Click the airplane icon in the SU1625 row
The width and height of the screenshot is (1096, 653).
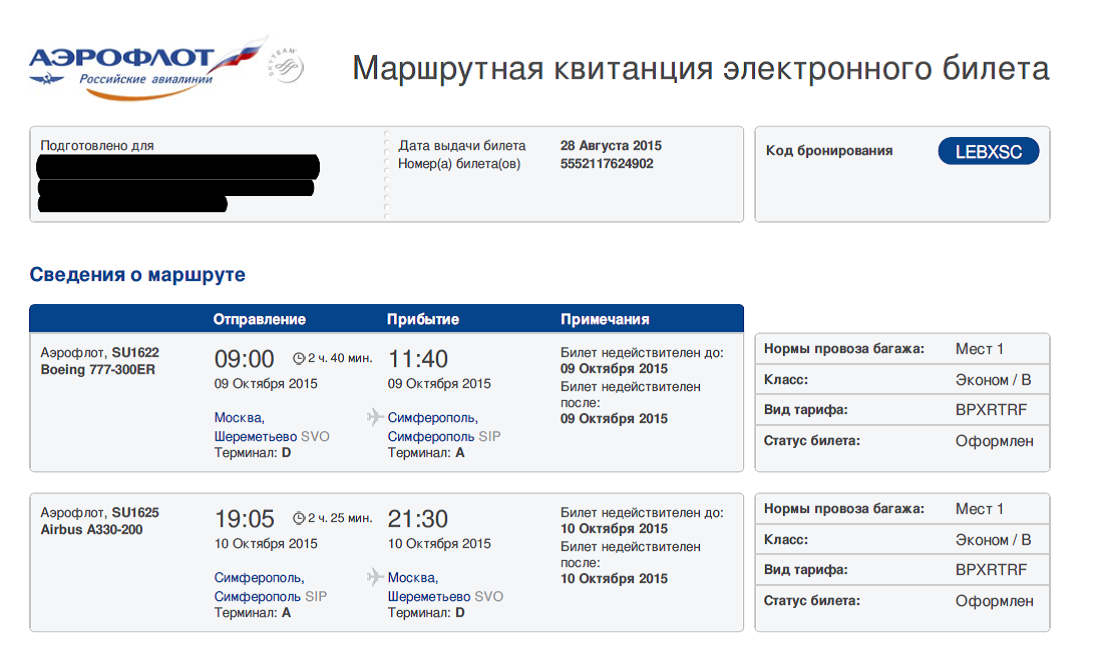click(375, 577)
